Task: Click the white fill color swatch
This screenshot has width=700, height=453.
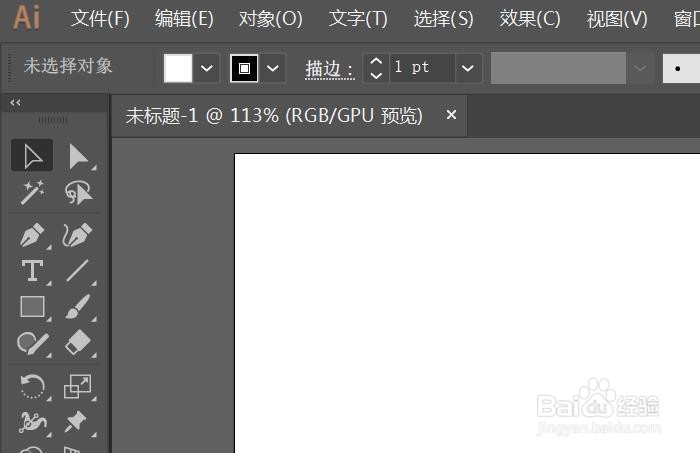Action: (x=178, y=68)
